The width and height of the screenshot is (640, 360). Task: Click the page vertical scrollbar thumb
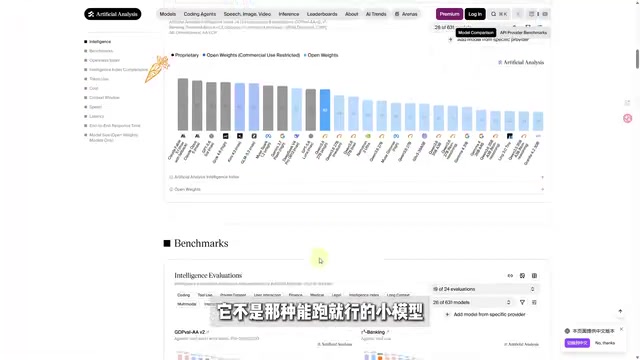(637, 59)
